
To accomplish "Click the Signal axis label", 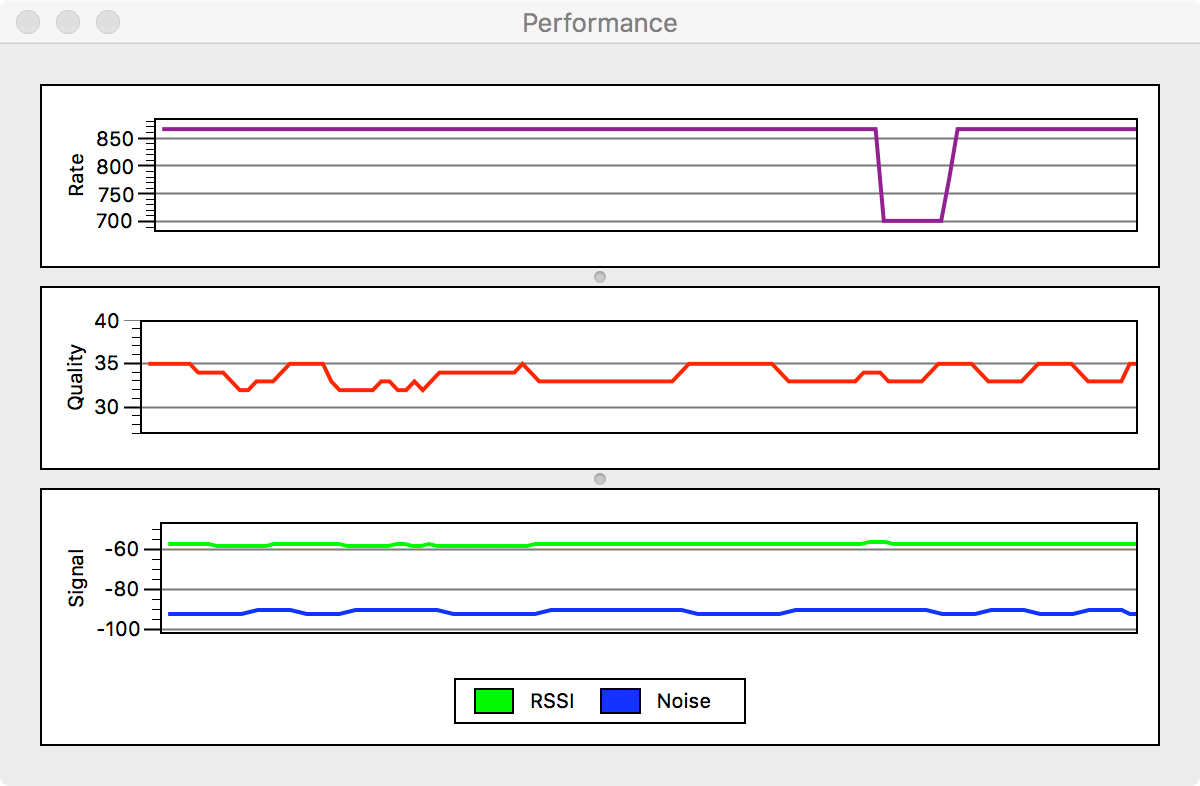I will [x=76, y=579].
